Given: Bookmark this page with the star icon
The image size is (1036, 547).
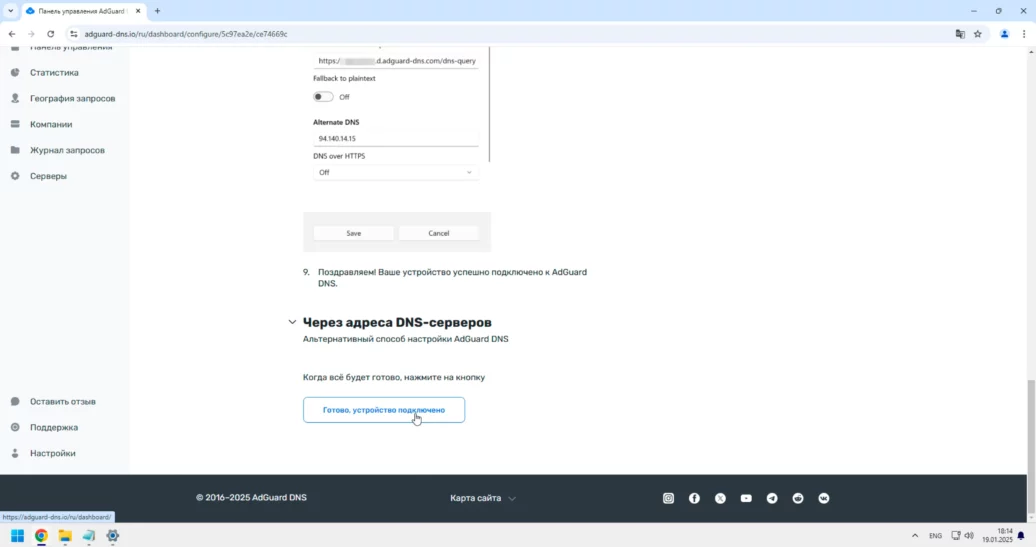Looking at the screenshot, I should coord(978,33).
